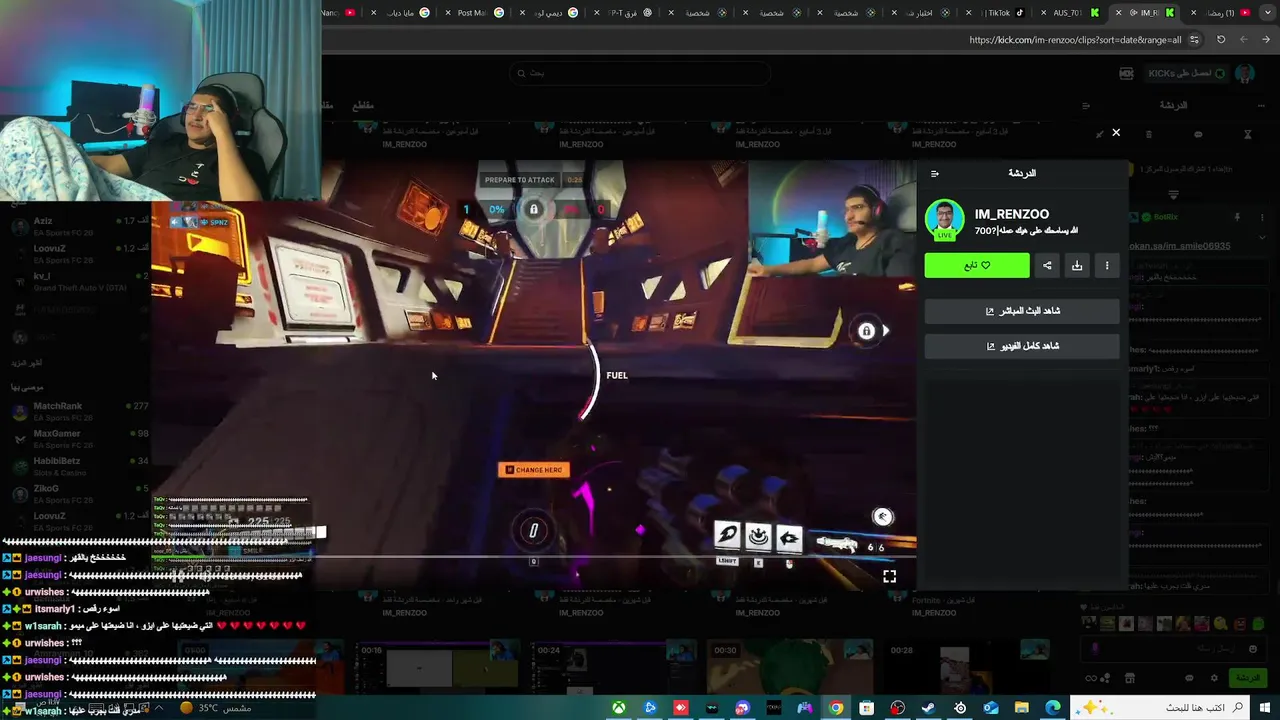The width and height of the screenshot is (1280, 720).
Task: Open the HabibiBetz recommended channel
Action: point(80,466)
